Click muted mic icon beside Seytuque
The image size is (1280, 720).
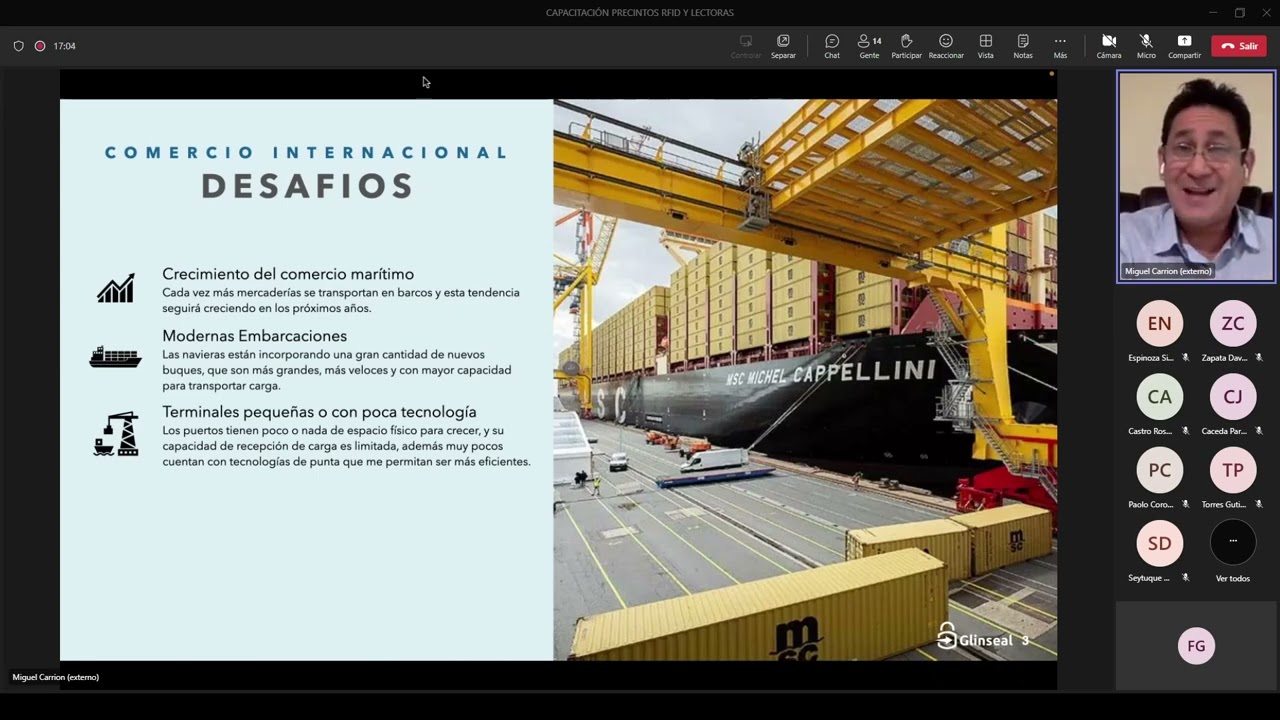click(1185, 577)
